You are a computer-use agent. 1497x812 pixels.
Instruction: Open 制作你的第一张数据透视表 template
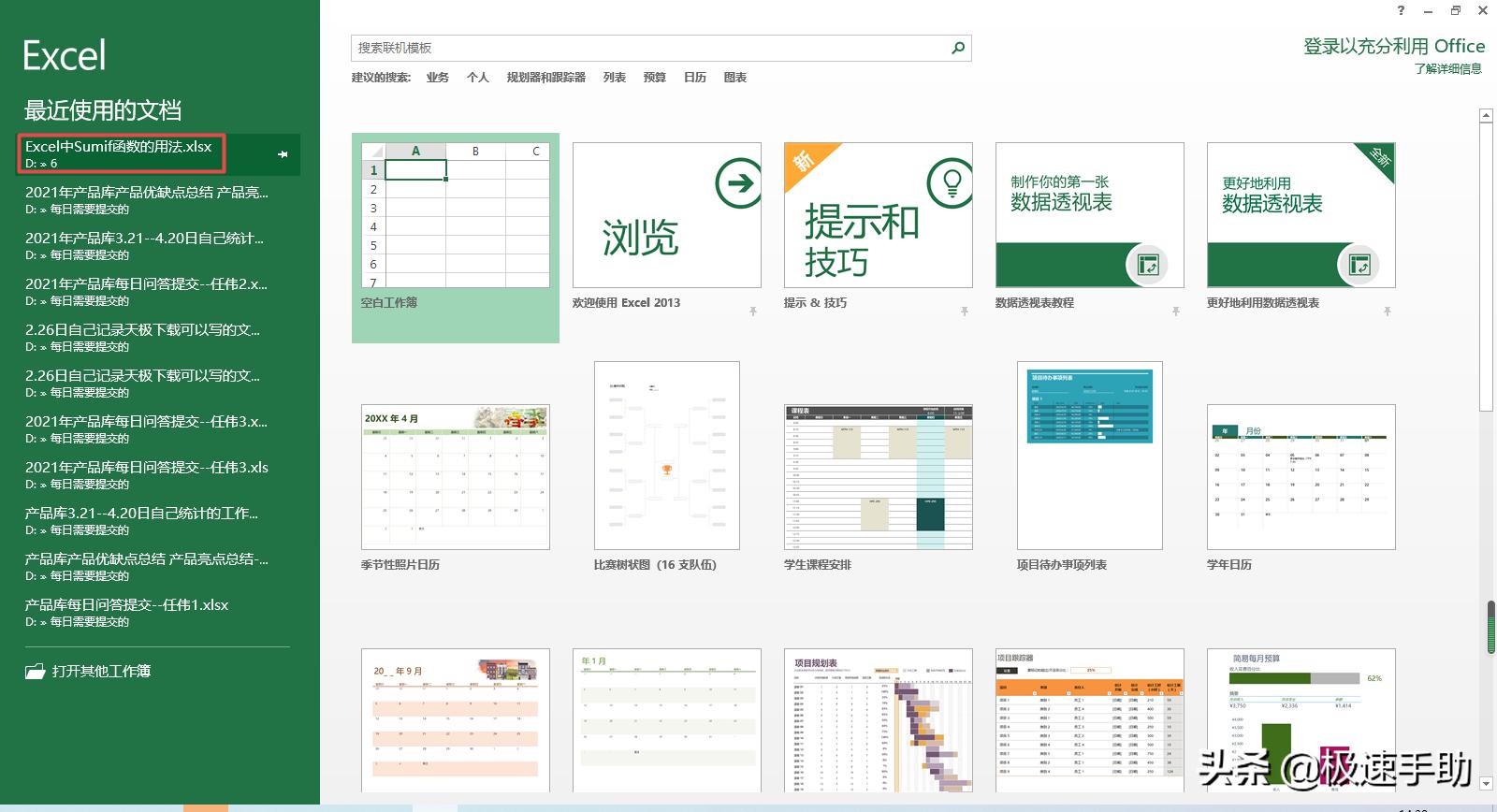pos(1090,215)
